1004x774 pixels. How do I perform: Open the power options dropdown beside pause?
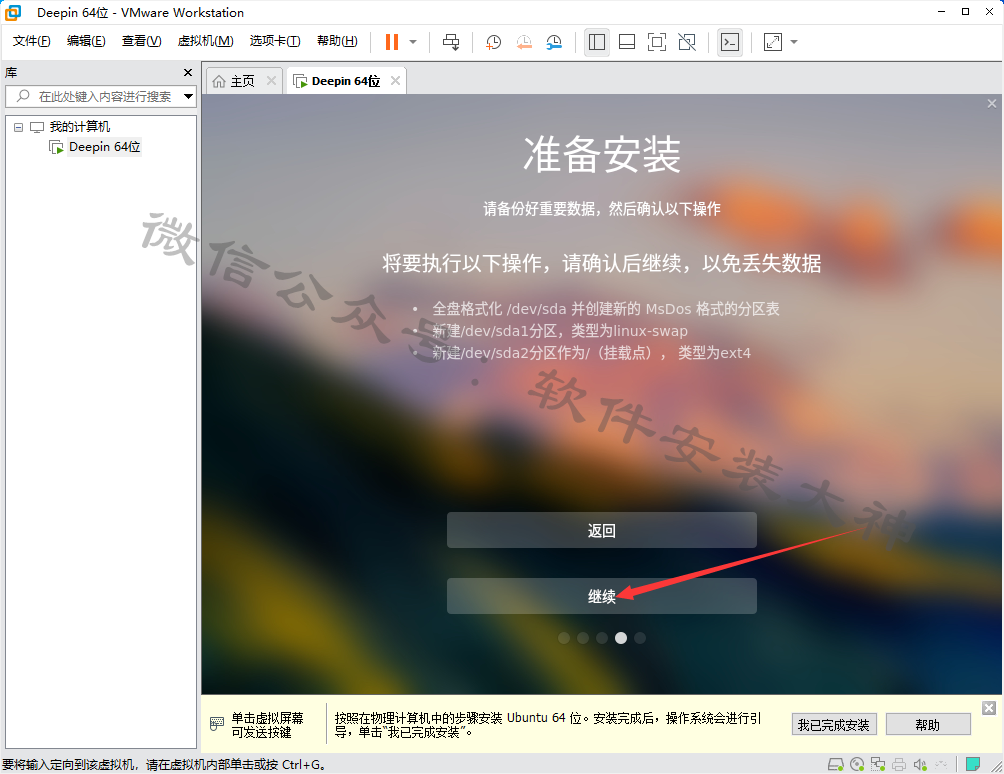413,42
